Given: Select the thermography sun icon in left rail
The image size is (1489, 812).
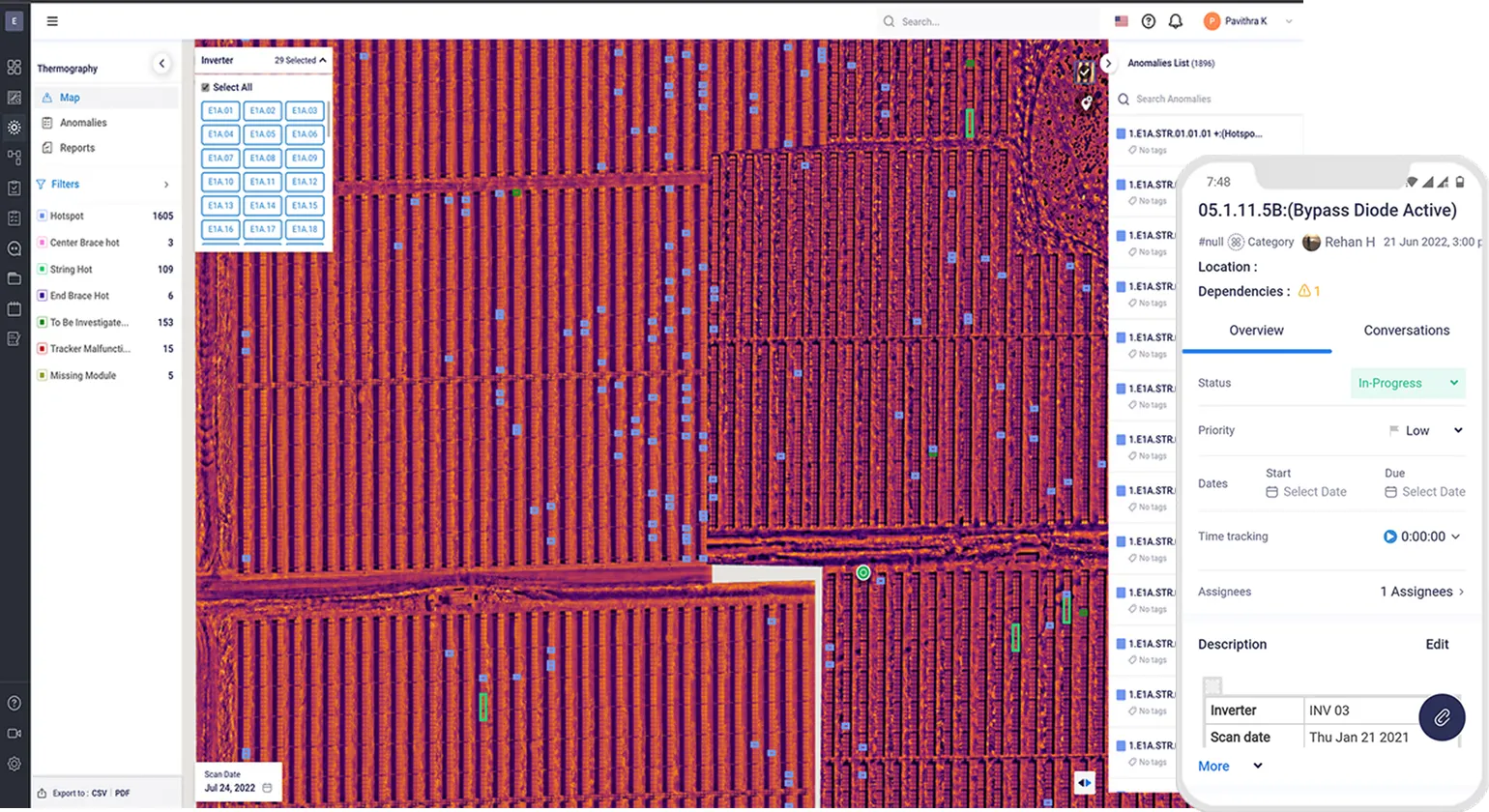Looking at the screenshot, I should (x=15, y=128).
